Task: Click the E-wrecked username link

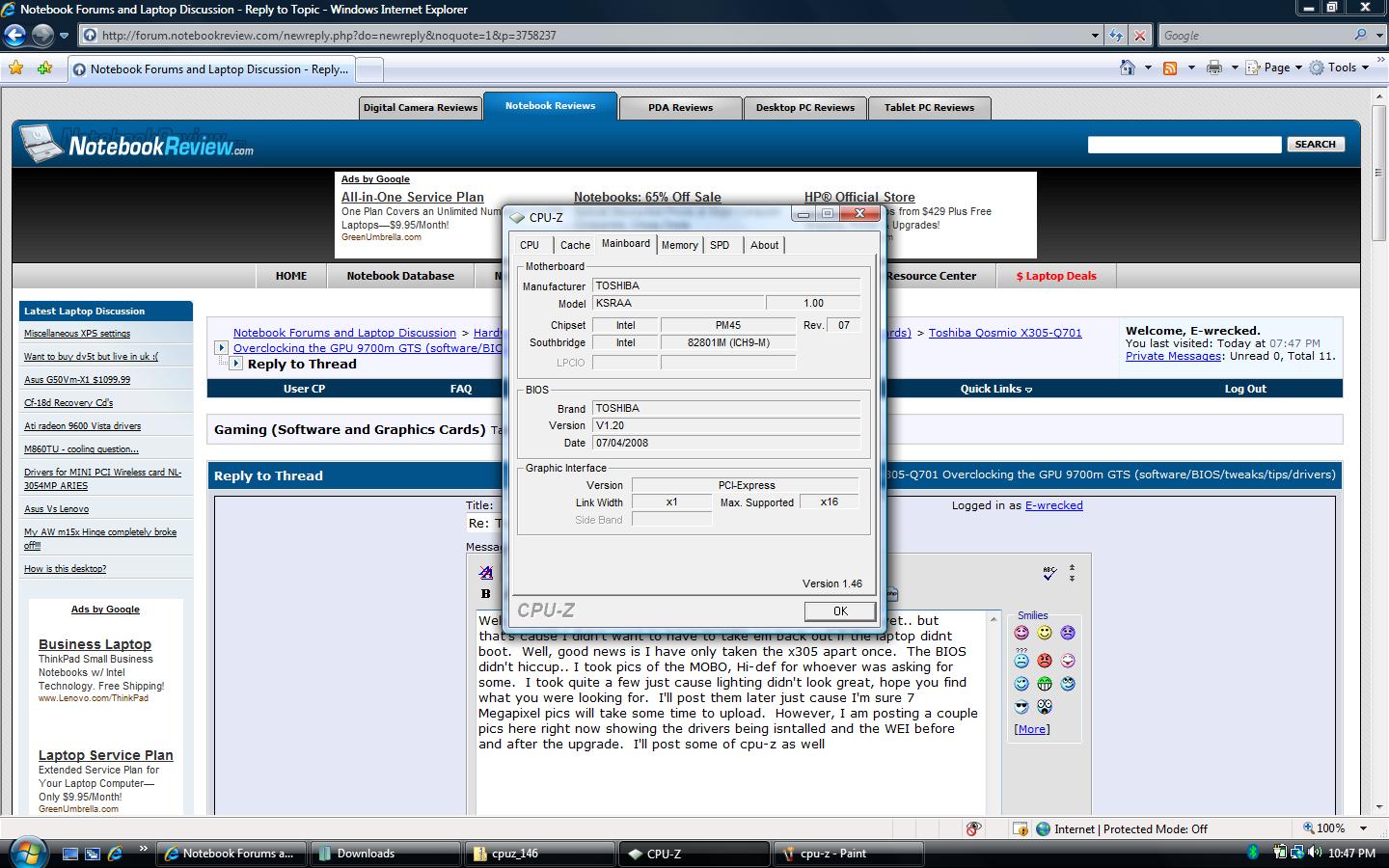Action: click(x=1054, y=505)
